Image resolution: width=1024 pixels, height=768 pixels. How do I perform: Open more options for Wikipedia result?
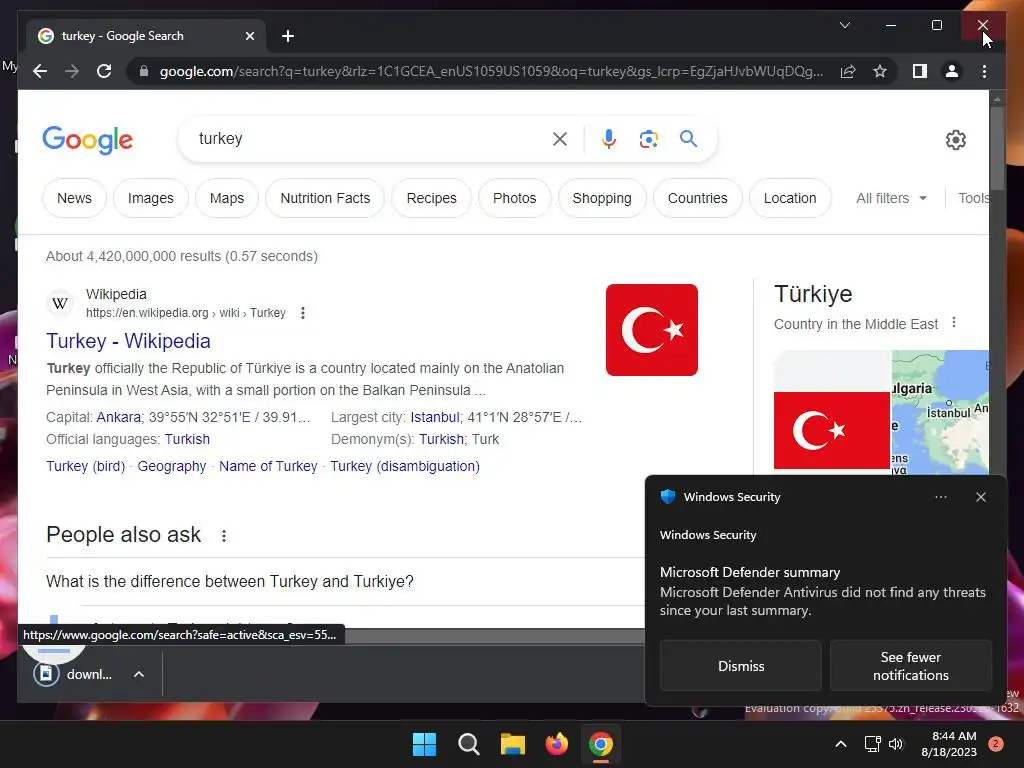click(x=302, y=313)
